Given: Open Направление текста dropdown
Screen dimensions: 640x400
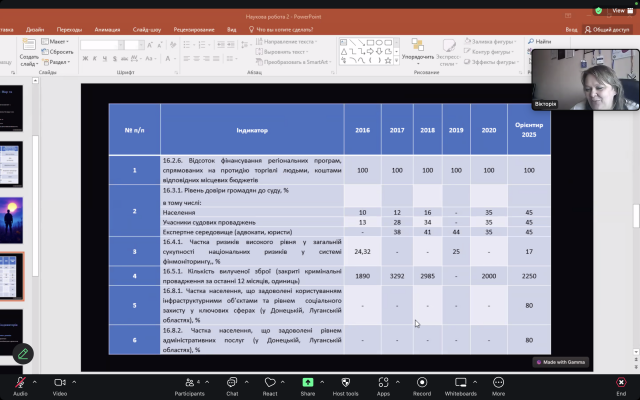Looking at the screenshot, I should tap(286, 42).
